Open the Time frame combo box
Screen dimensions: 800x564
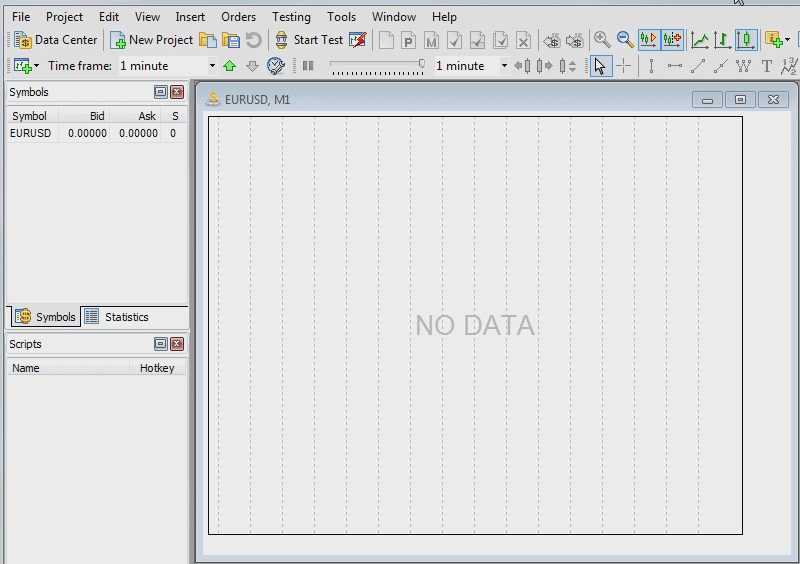[x=168, y=66]
